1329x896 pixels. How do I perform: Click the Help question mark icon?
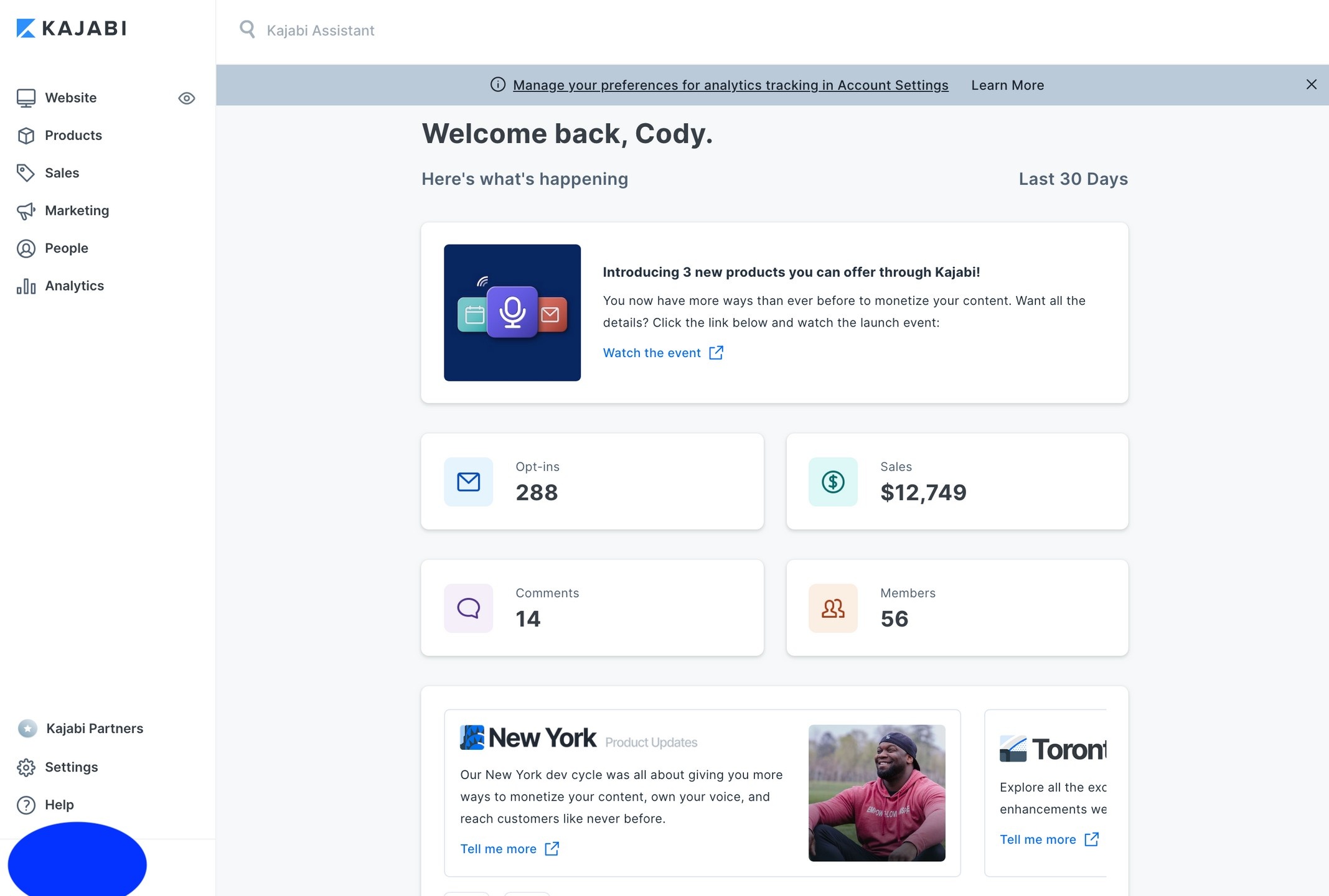(26, 805)
